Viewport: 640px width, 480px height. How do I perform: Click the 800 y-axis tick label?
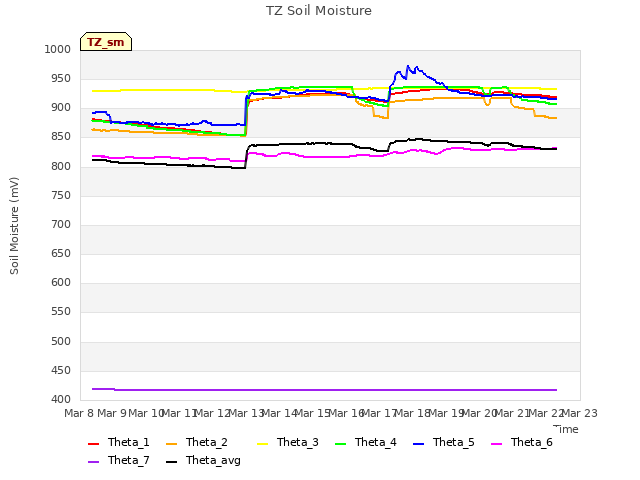[61, 166]
